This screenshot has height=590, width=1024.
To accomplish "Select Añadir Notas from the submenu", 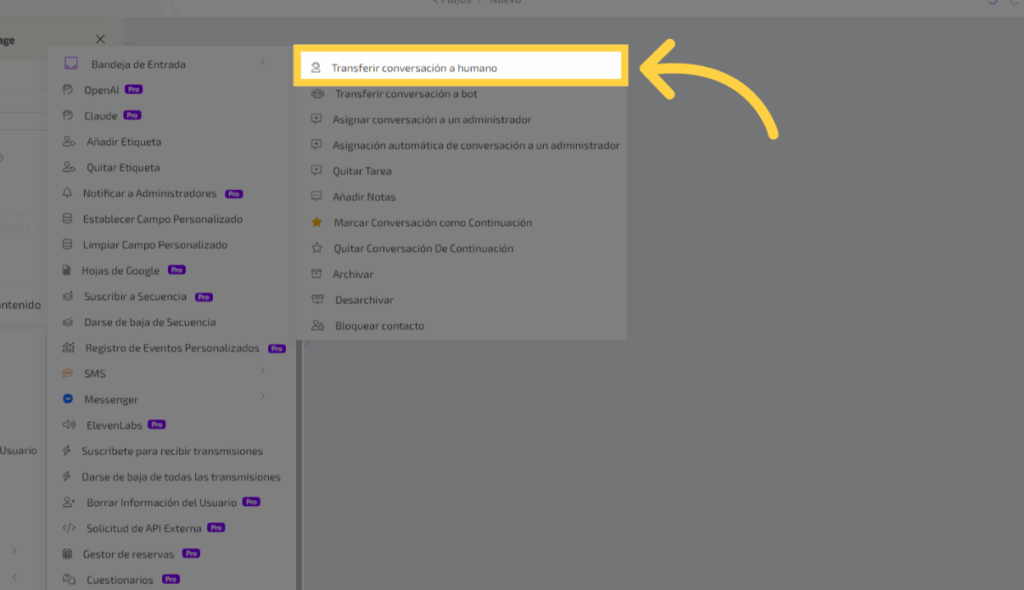I will [364, 197].
